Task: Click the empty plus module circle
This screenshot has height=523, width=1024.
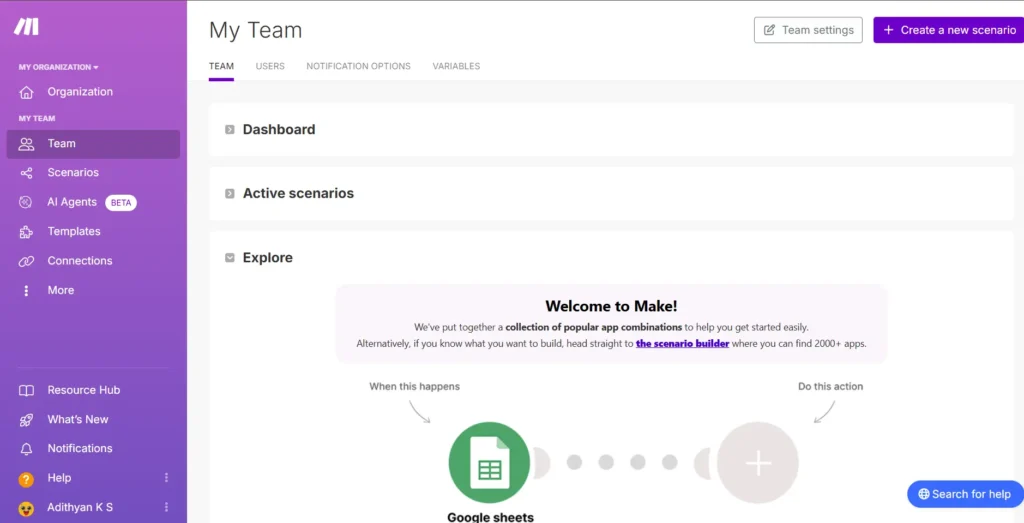Action: (x=758, y=462)
